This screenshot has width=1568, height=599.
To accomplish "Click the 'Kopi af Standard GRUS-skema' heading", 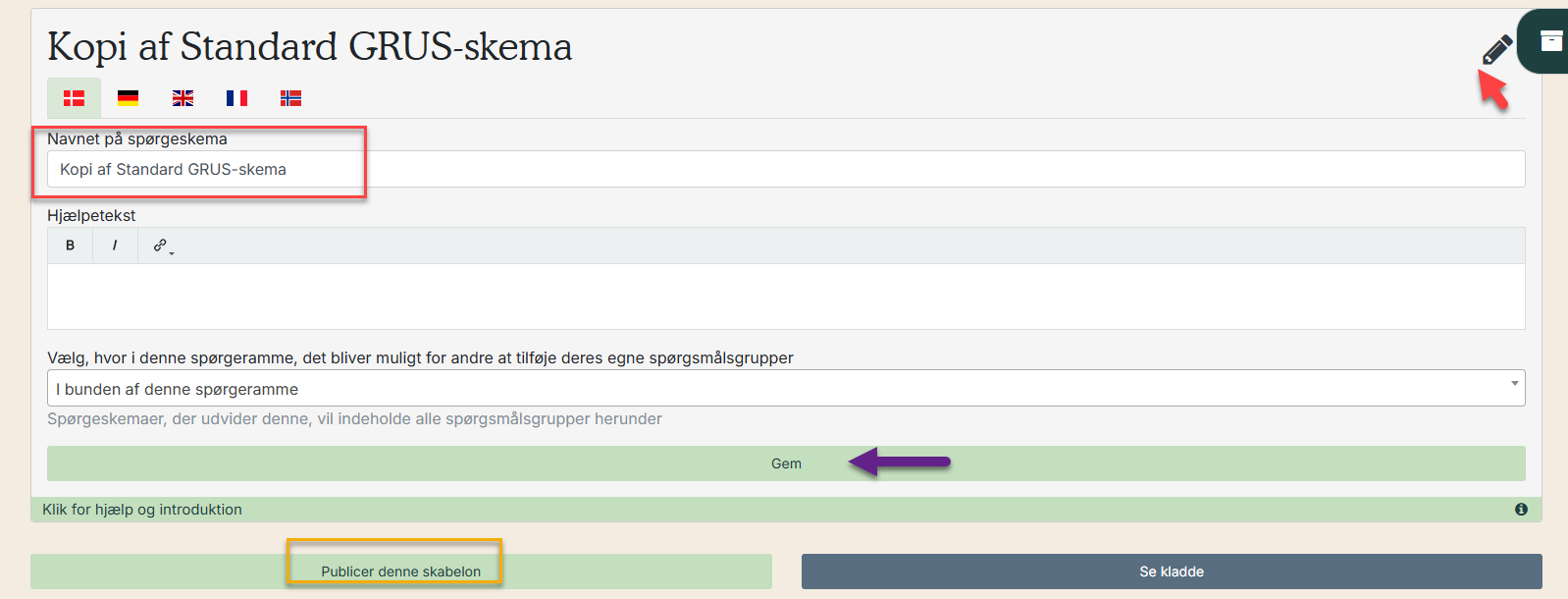I will 310,46.
